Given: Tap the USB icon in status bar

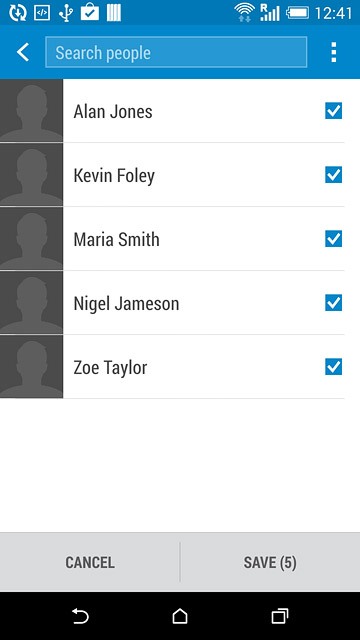Looking at the screenshot, I should (66, 13).
